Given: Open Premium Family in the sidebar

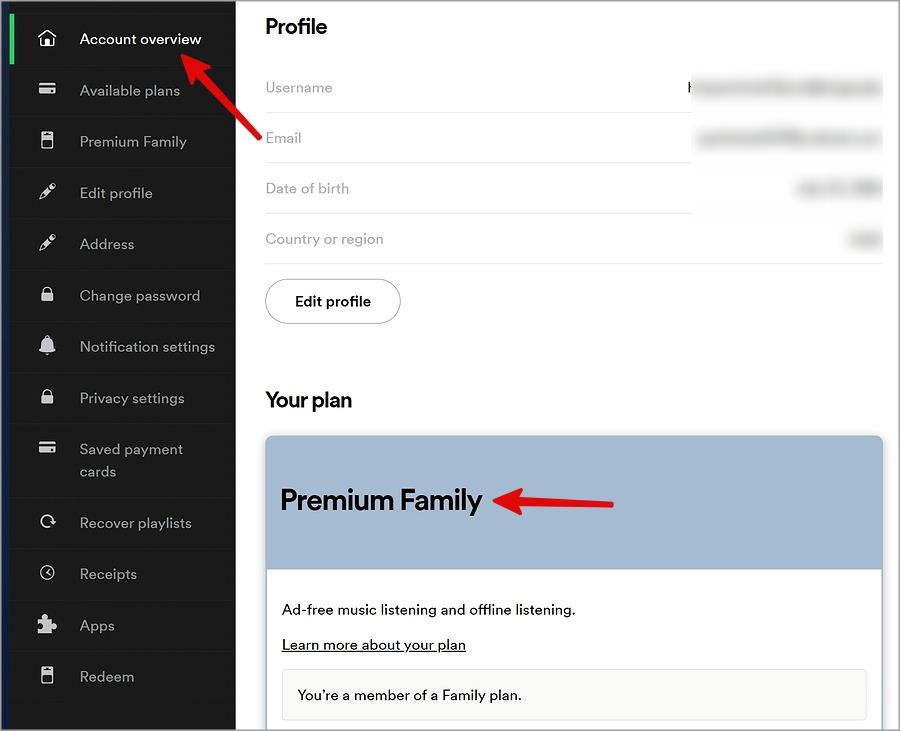Looking at the screenshot, I should (123, 141).
